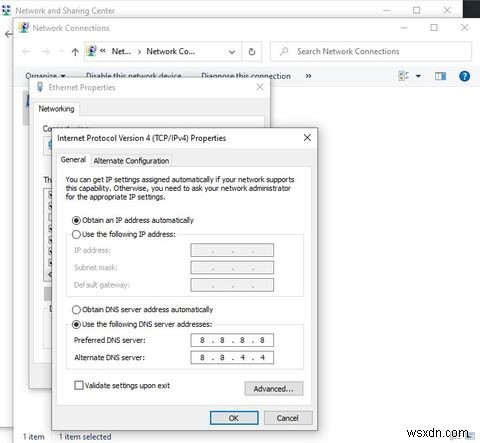The image size is (480, 443).
Task: Close the Ethernet Properties window
Action: 260,87
